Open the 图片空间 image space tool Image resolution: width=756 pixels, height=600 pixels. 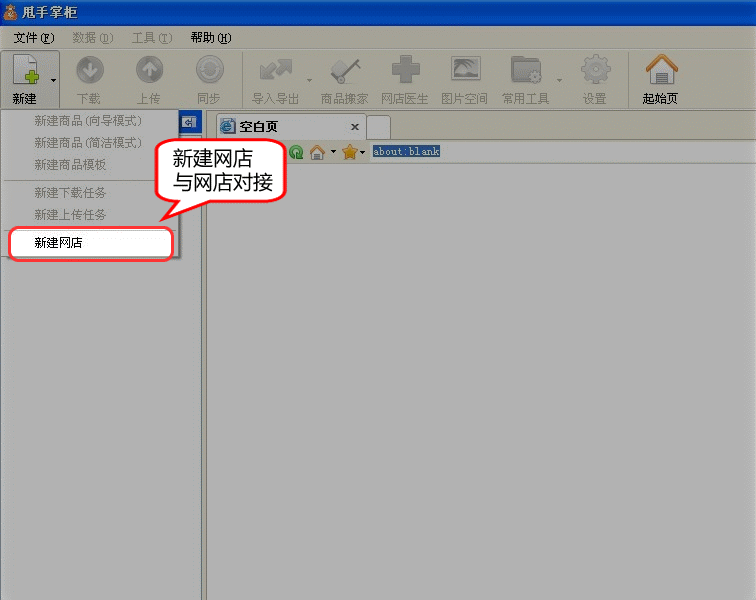click(465, 79)
